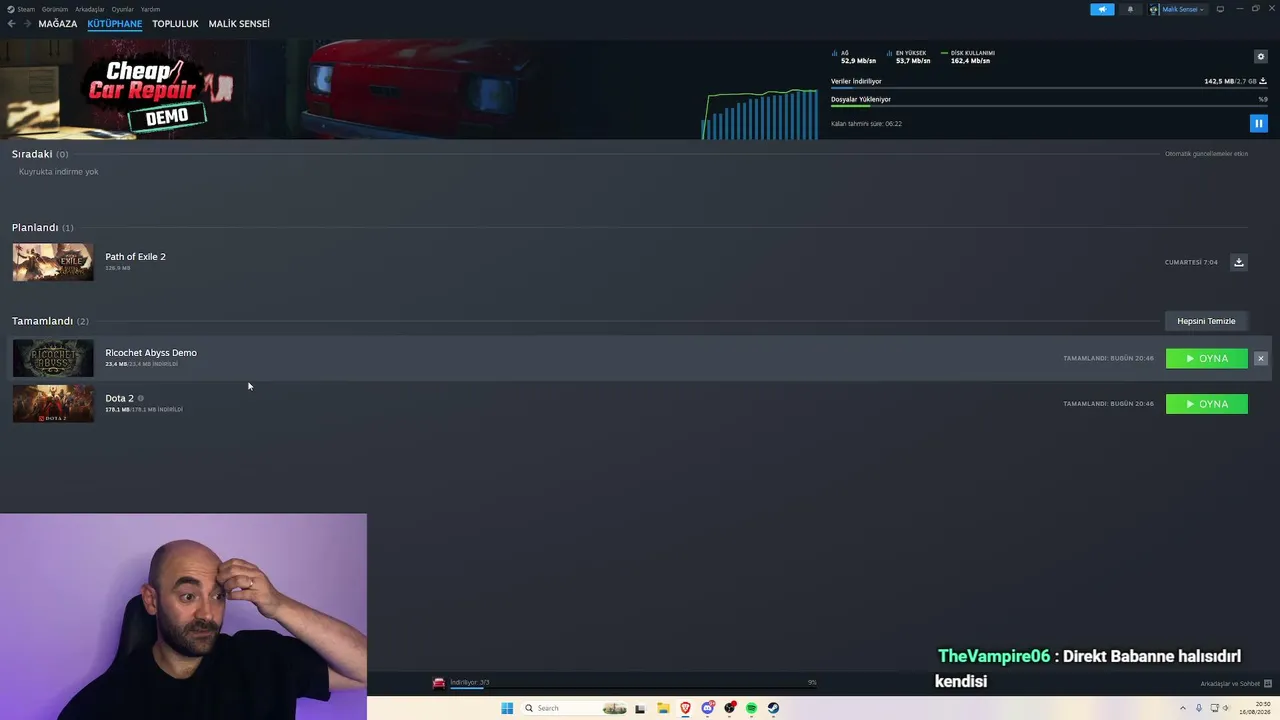Remove Ricochet Abyss Demo from completed list
Image resolution: width=1280 pixels, height=720 pixels.
pyautogui.click(x=1260, y=358)
